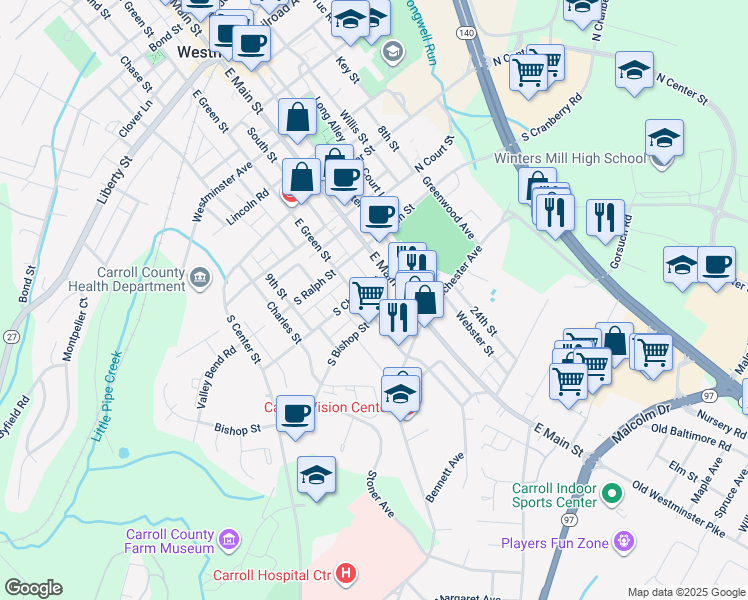Open the shopping bag marker near Long Alley
Screen dimensions: 748x600
[x=298, y=117]
